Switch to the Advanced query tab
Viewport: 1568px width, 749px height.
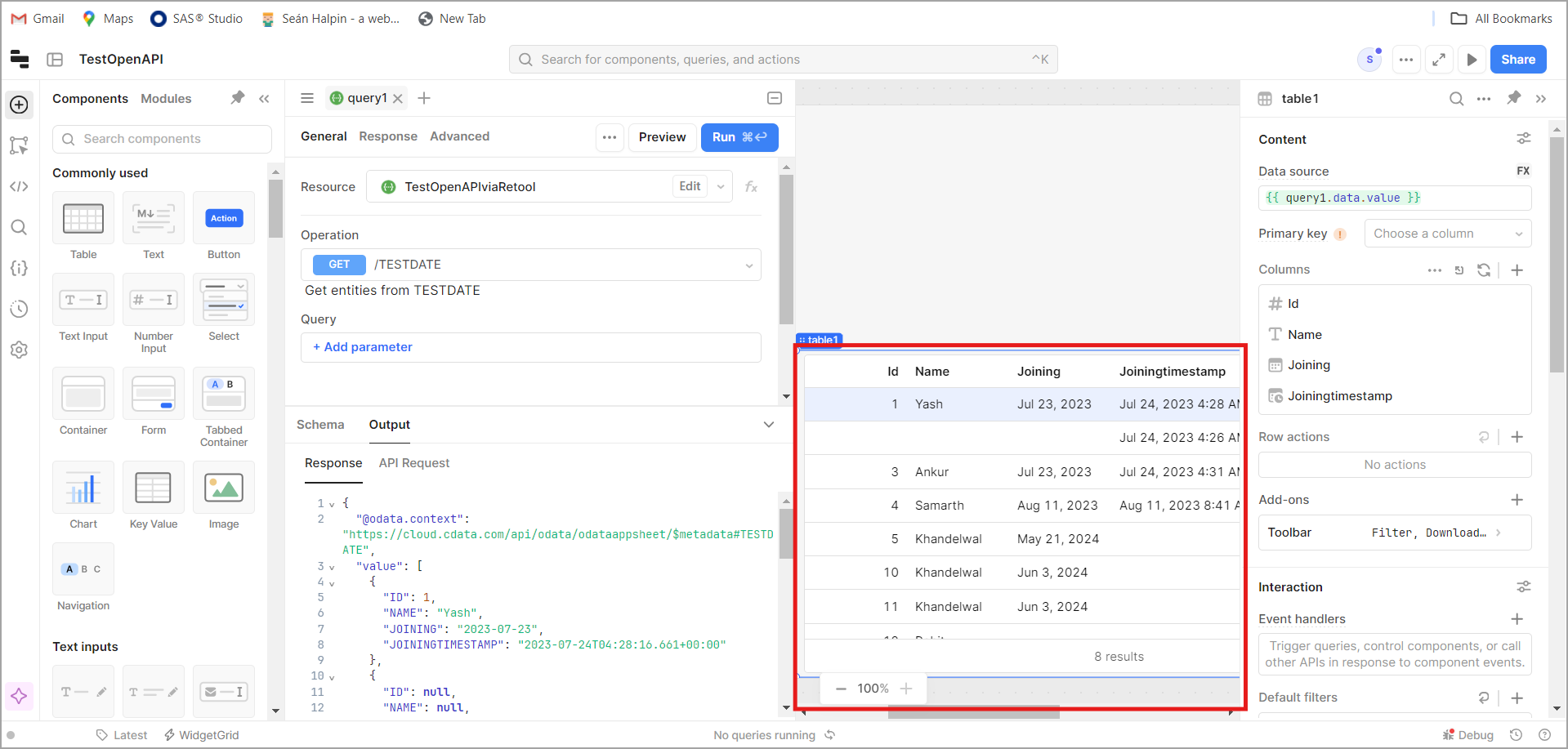click(459, 136)
